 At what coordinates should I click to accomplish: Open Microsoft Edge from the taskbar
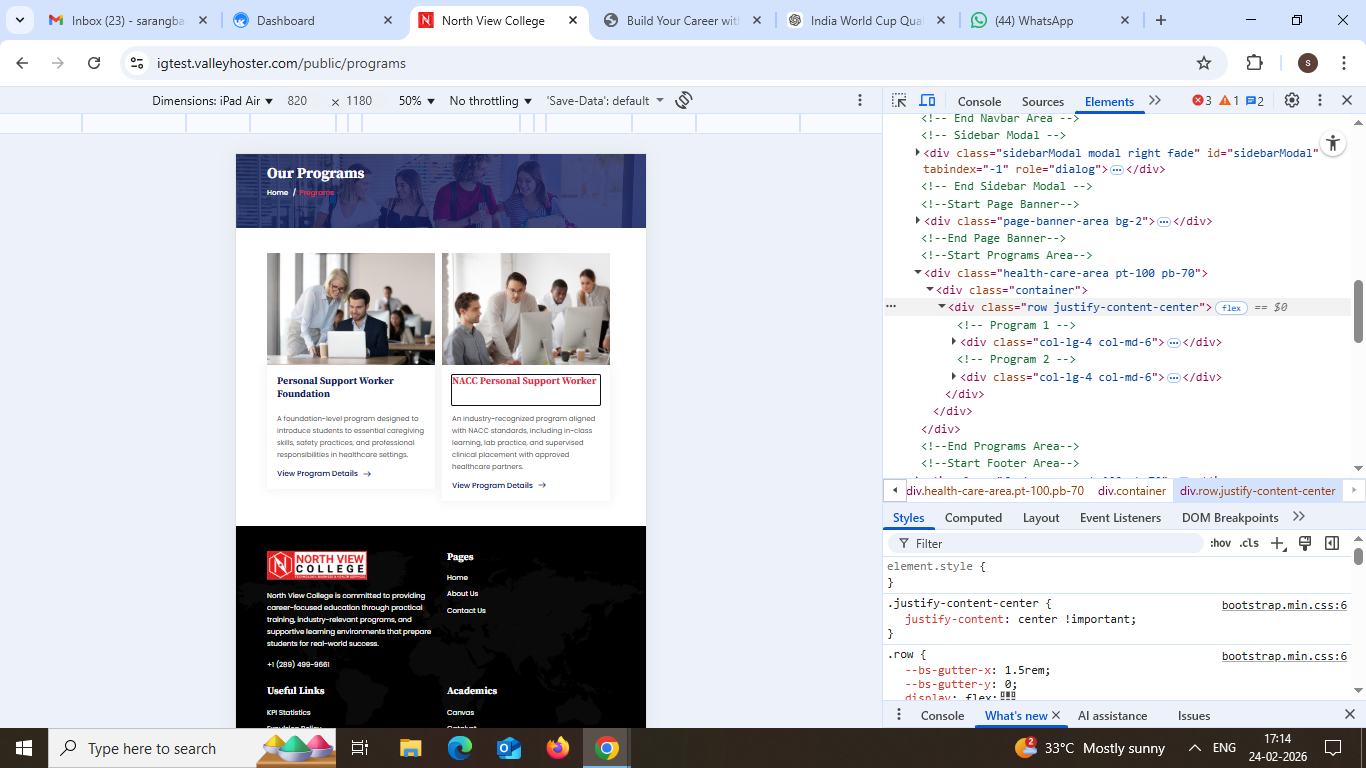click(460, 748)
